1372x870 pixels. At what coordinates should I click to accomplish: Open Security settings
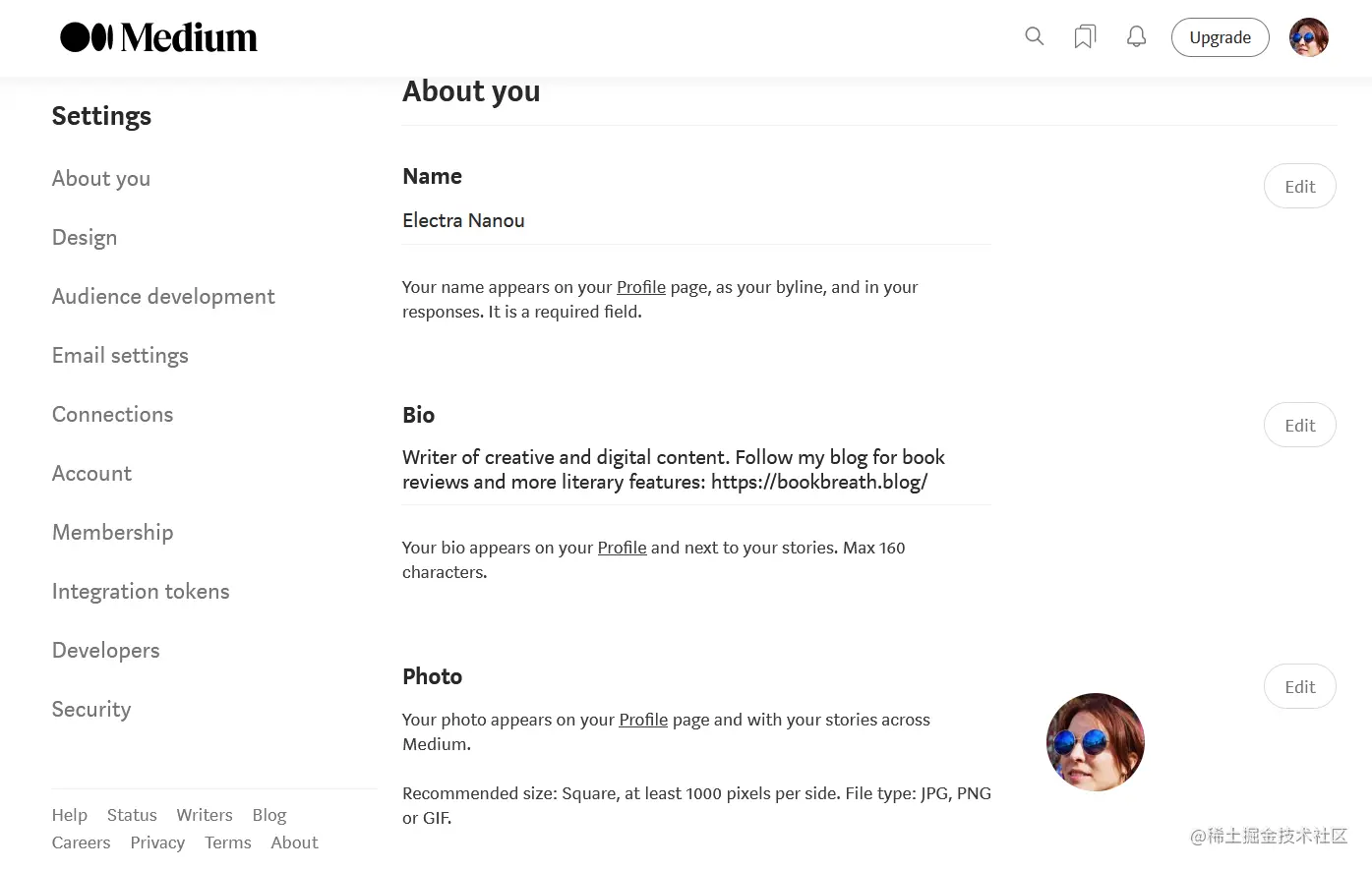(91, 709)
